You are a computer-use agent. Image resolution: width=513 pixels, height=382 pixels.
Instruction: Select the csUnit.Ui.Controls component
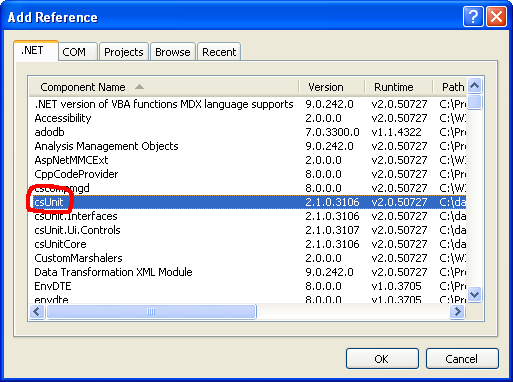click(x=77, y=230)
